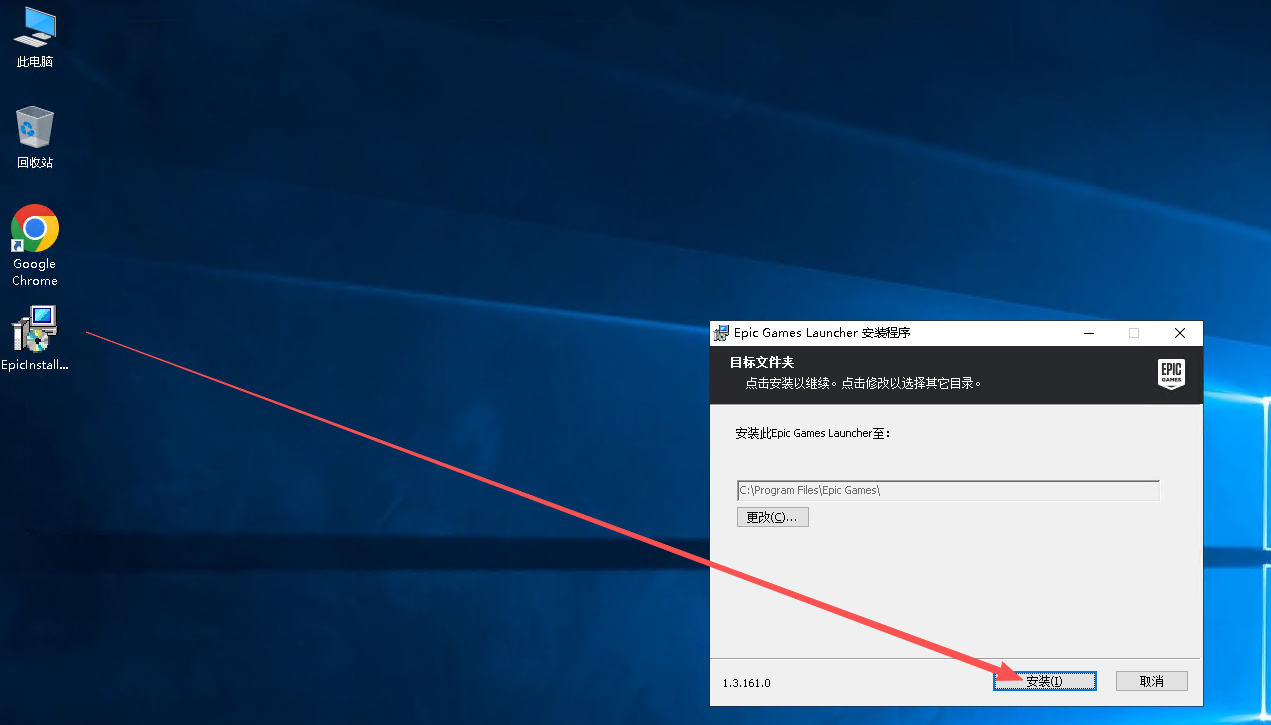Image resolution: width=1271 pixels, height=725 pixels.
Task: Click the install path field C:\Program Files\Epic Games\
Action: point(947,490)
